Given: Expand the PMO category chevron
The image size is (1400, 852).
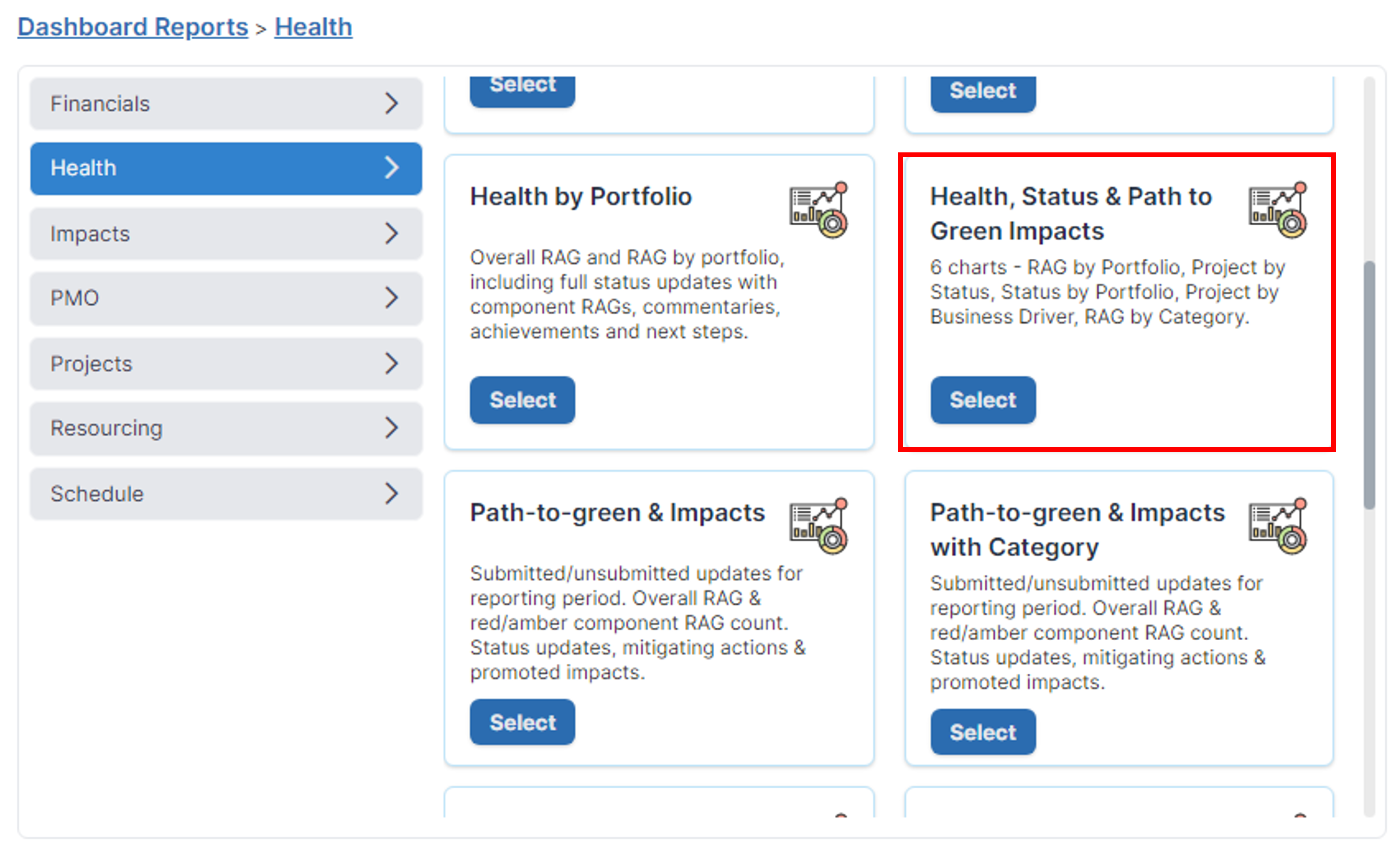Looking at the screenshot, I should [x=391, y=297].
